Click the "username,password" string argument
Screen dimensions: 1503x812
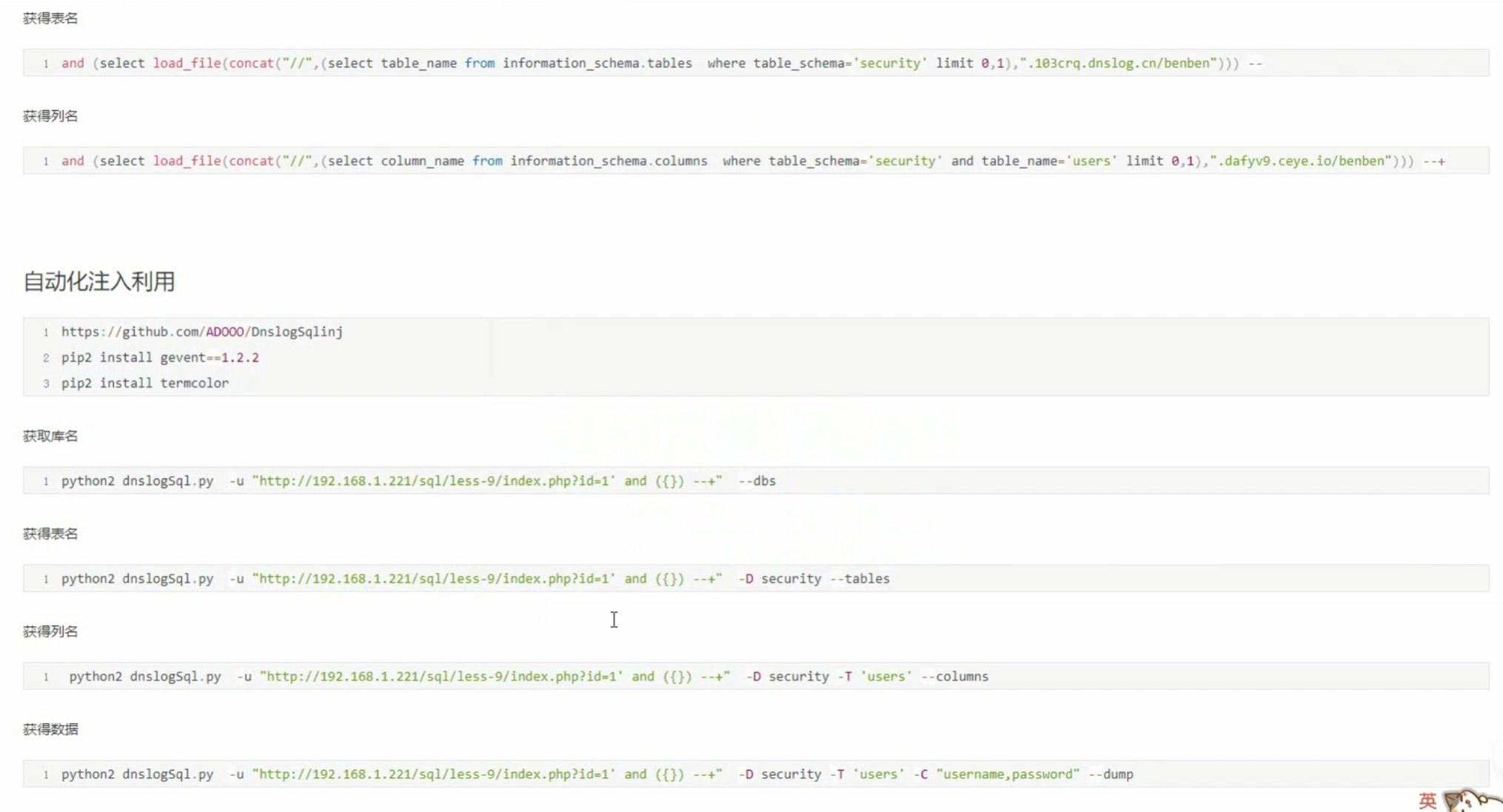1008,774
